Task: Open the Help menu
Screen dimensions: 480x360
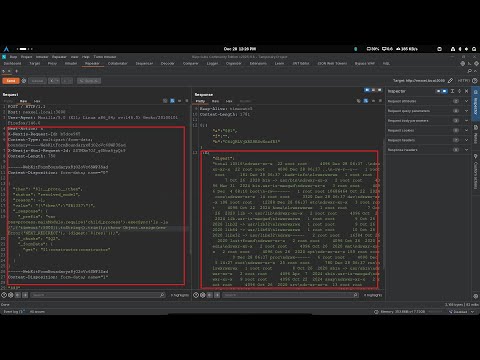Action: [86, 57]
